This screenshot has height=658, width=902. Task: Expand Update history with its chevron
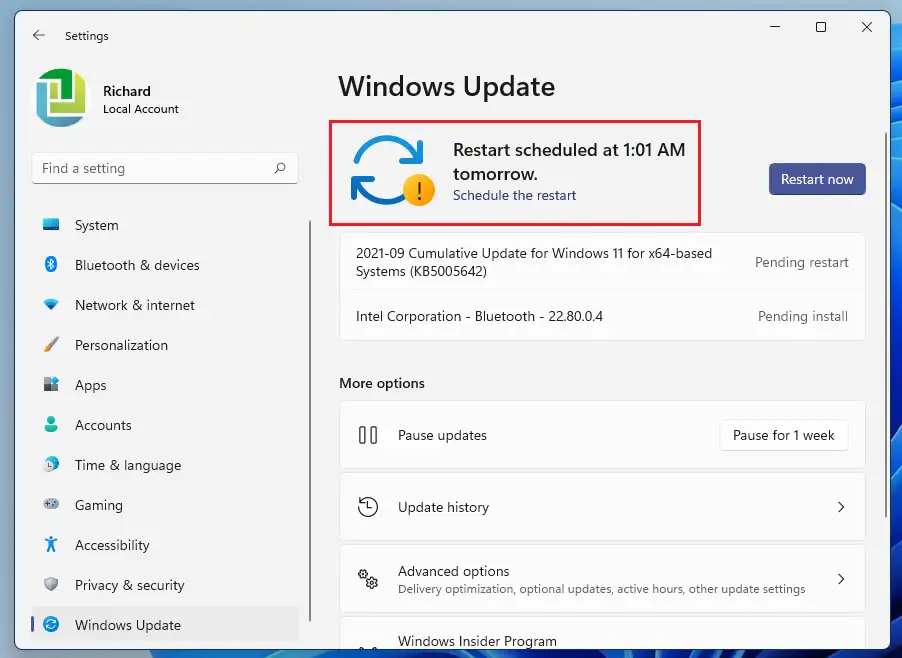(x=840, y=507)
